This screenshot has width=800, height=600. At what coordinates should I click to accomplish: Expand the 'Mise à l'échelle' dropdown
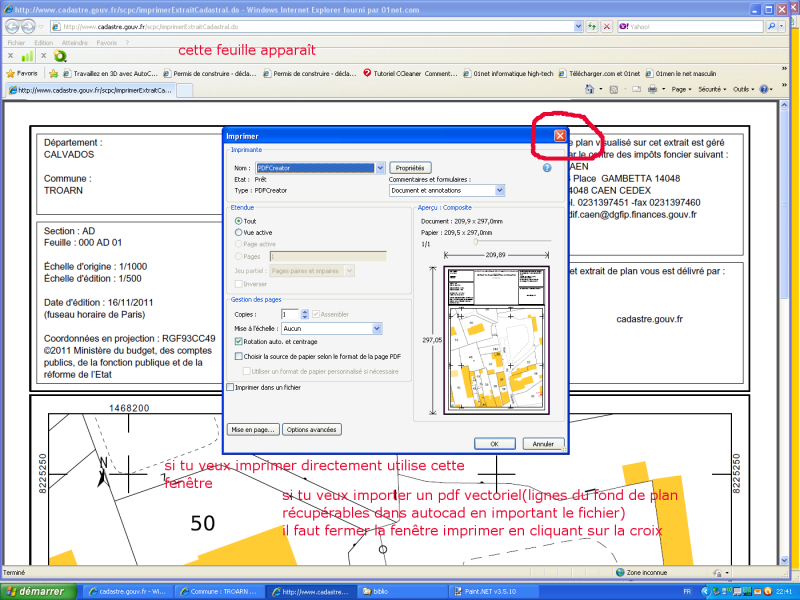point(377,329)
